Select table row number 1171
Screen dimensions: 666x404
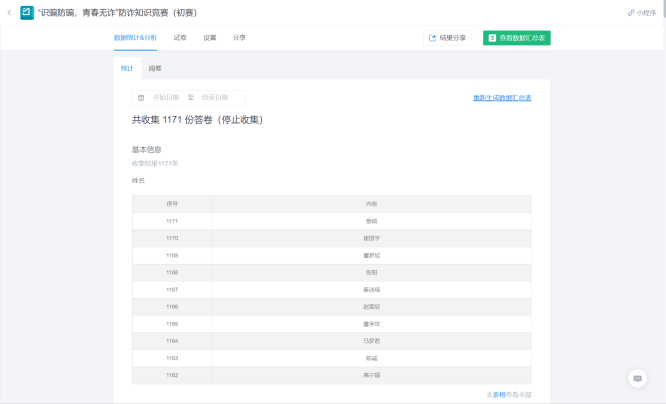(x=172, y=220)
